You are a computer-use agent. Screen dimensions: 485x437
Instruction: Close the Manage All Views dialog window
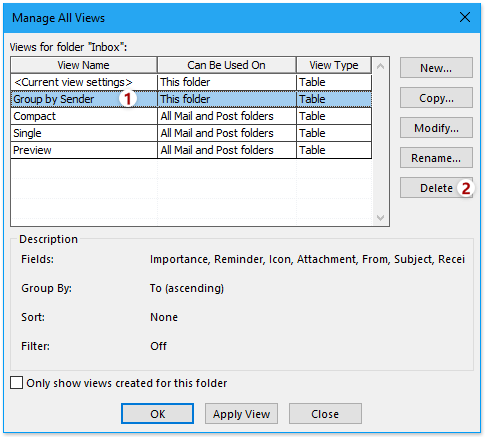(465, 17)
